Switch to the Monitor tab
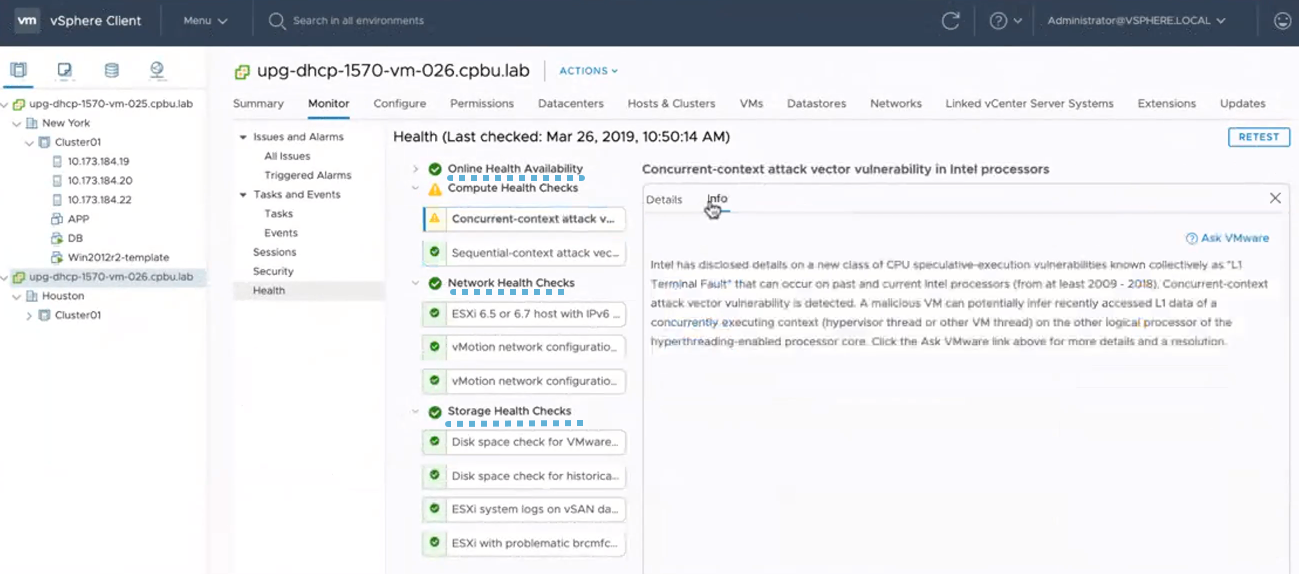Viewport: 1299px width, 574px height. click(x=329, y=103)
